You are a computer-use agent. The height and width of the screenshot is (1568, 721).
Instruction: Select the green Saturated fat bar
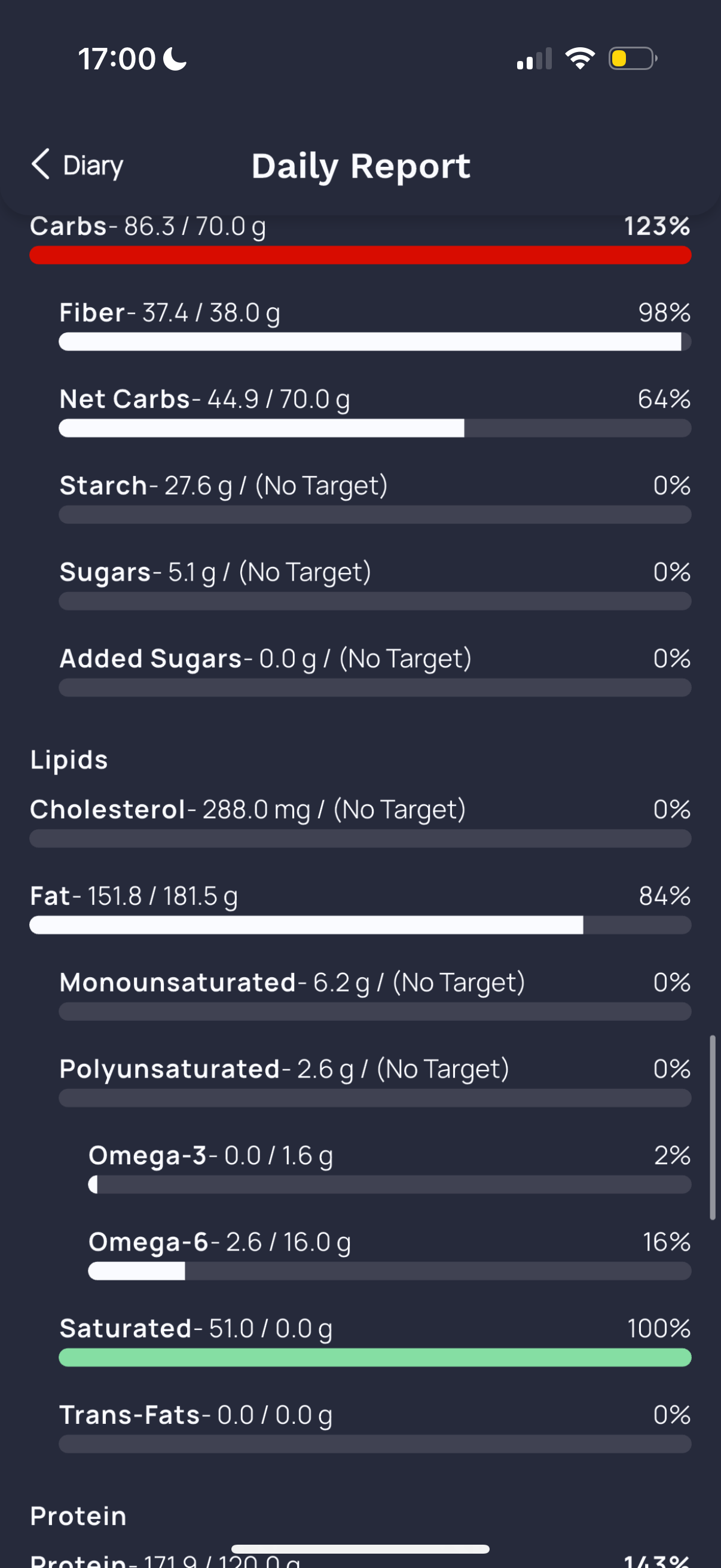click(375, 1357)
